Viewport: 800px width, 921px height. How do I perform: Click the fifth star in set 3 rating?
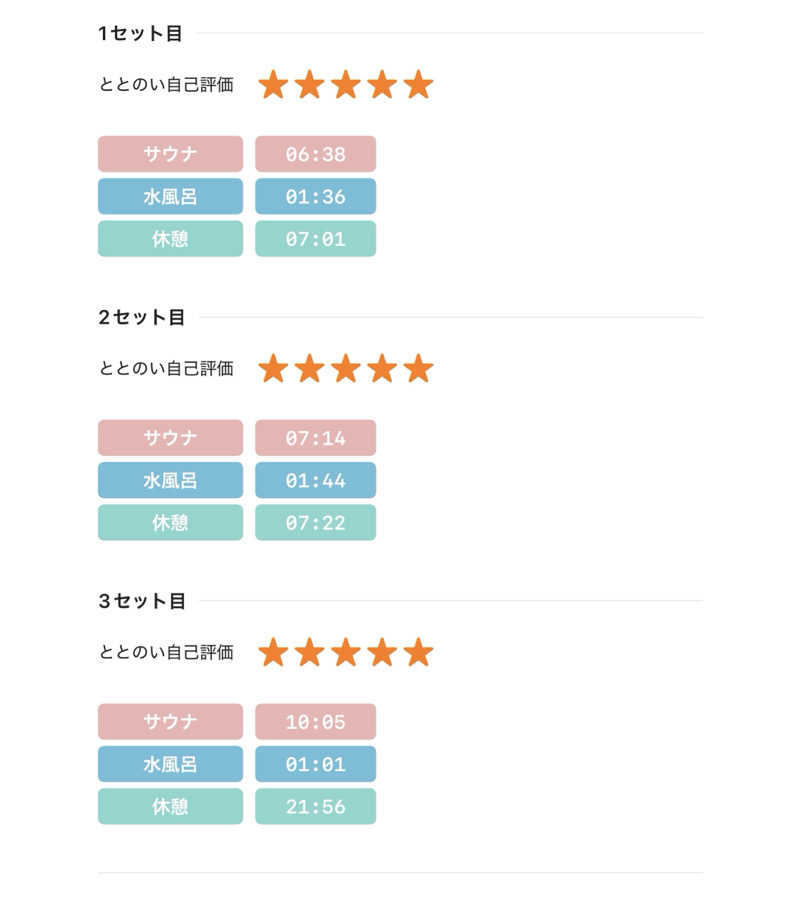point(418,653)
